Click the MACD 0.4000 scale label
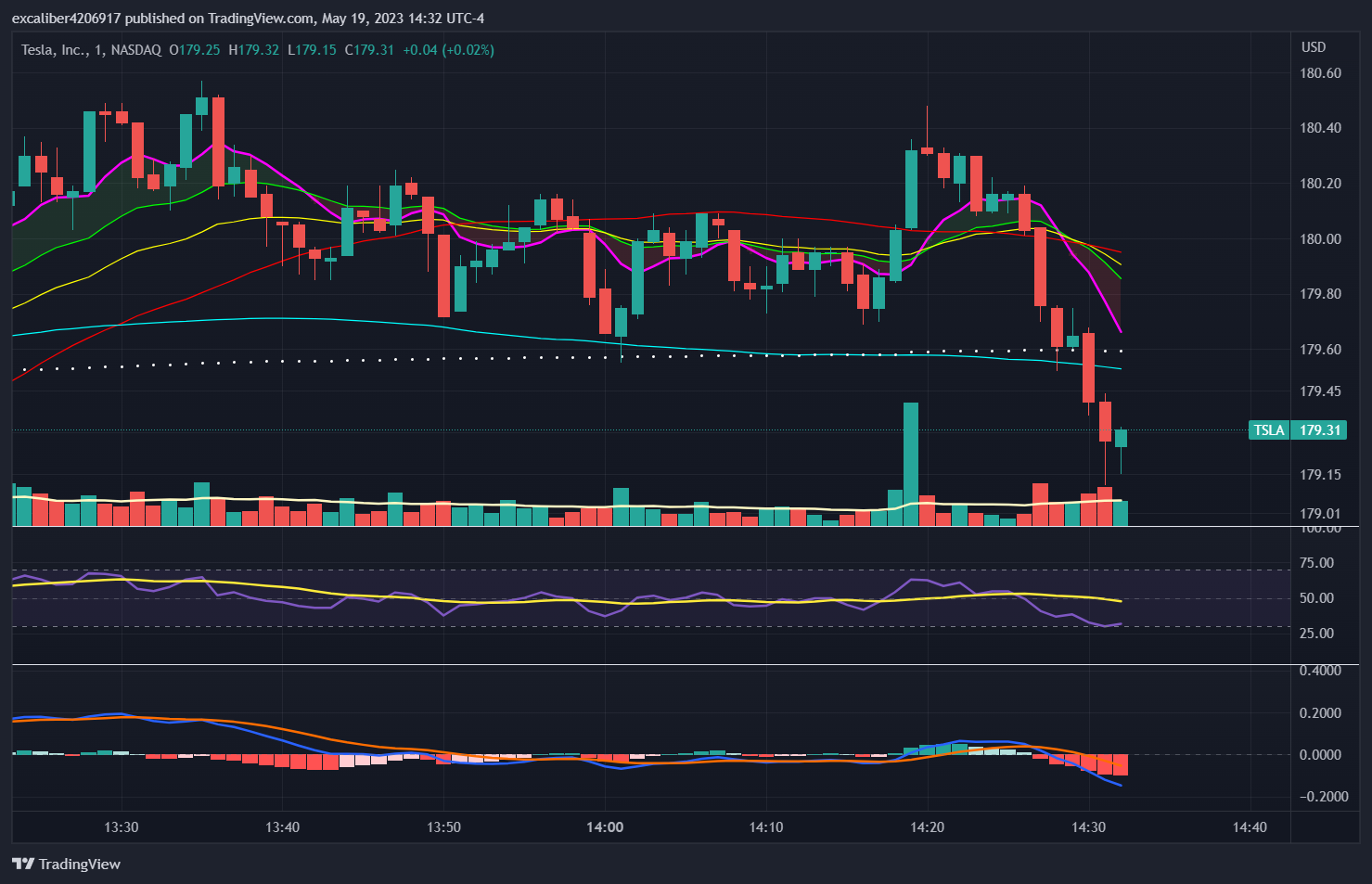This screenshot has width=1372, height=884. [x=1321, y=671]
